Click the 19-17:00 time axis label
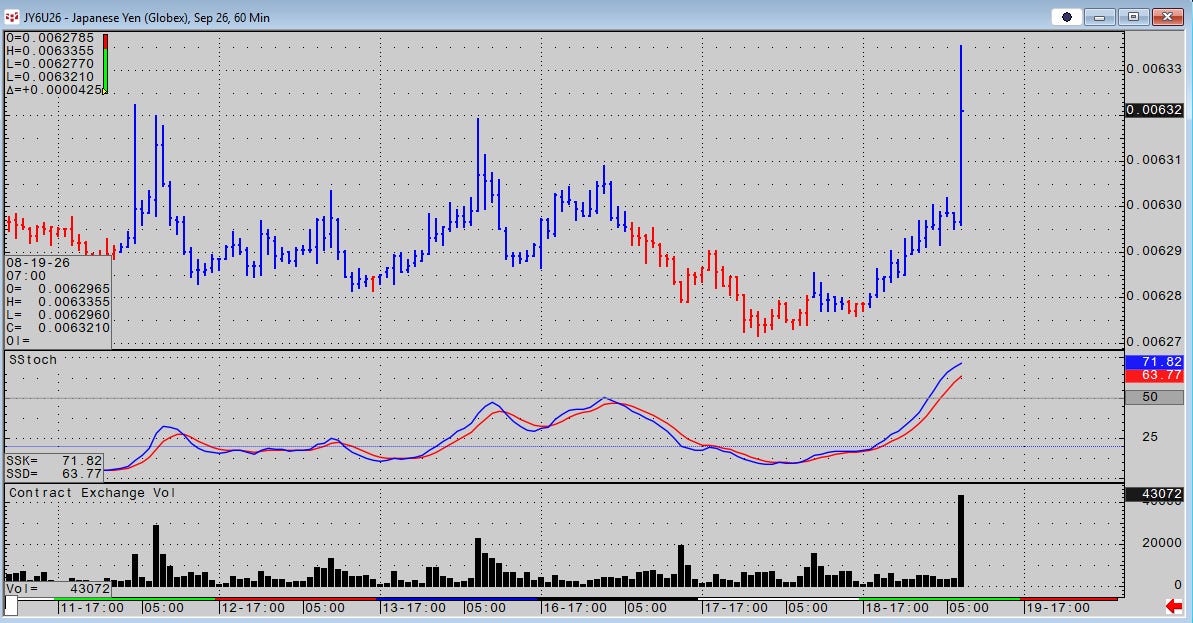1193x623 pixels. tap(1058, 608)
